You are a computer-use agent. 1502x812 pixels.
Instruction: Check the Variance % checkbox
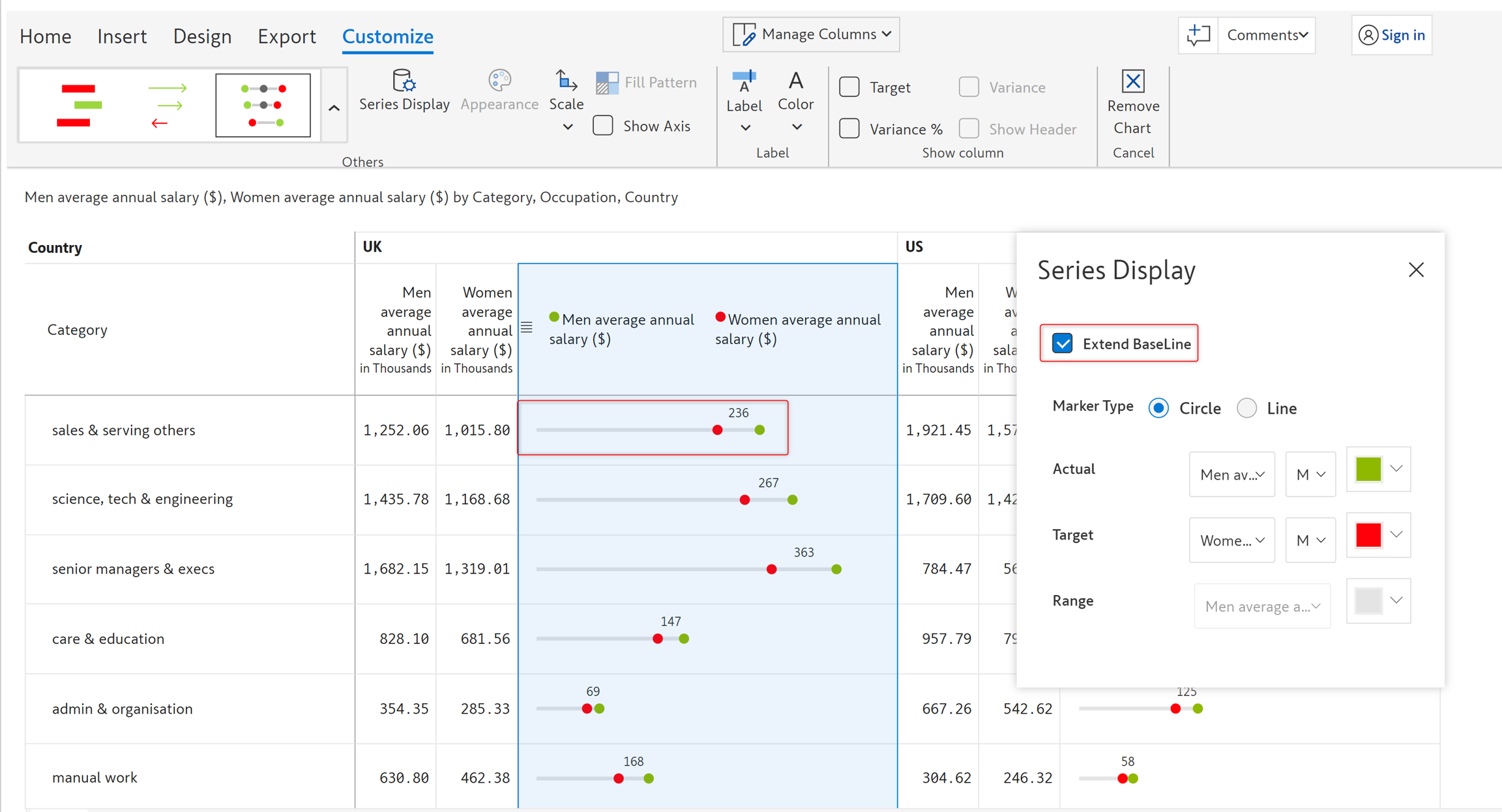849,128
